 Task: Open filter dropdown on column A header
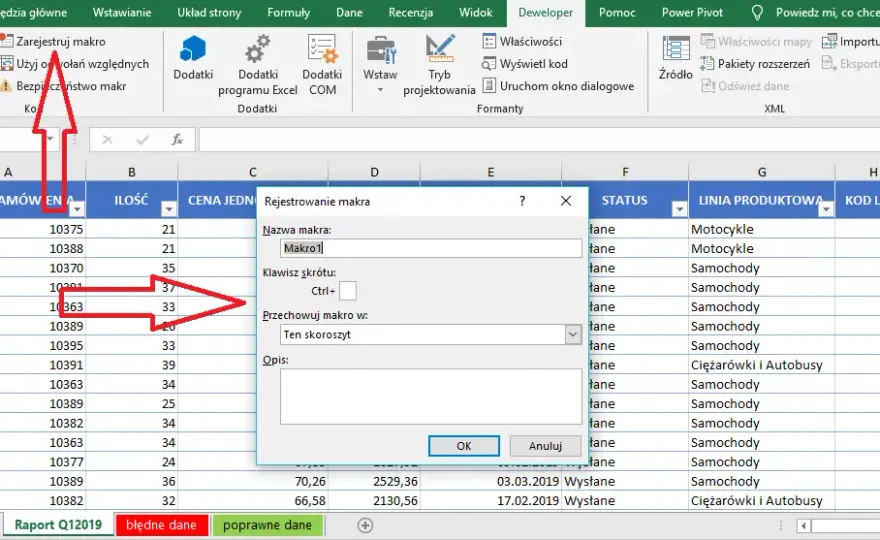tap(77, 209)
